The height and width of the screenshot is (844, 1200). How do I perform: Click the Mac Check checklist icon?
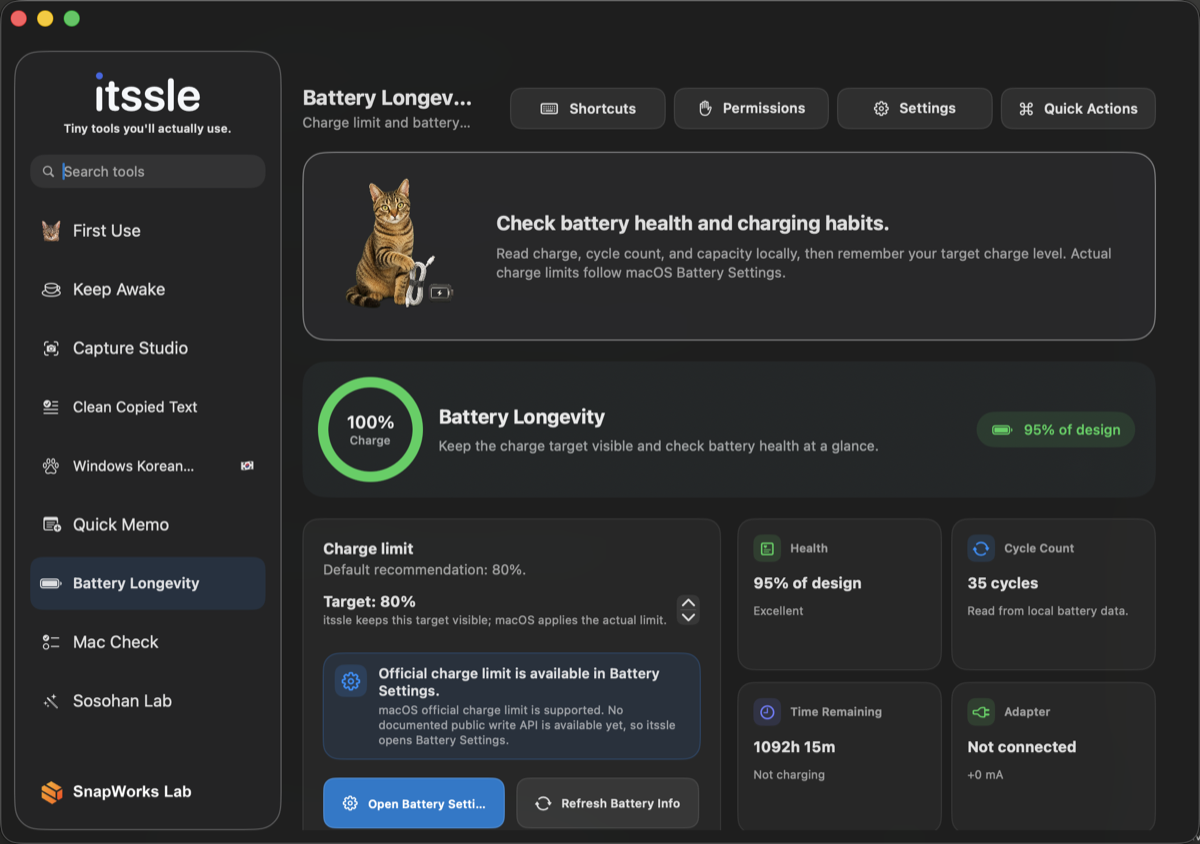tap(51, 642)
